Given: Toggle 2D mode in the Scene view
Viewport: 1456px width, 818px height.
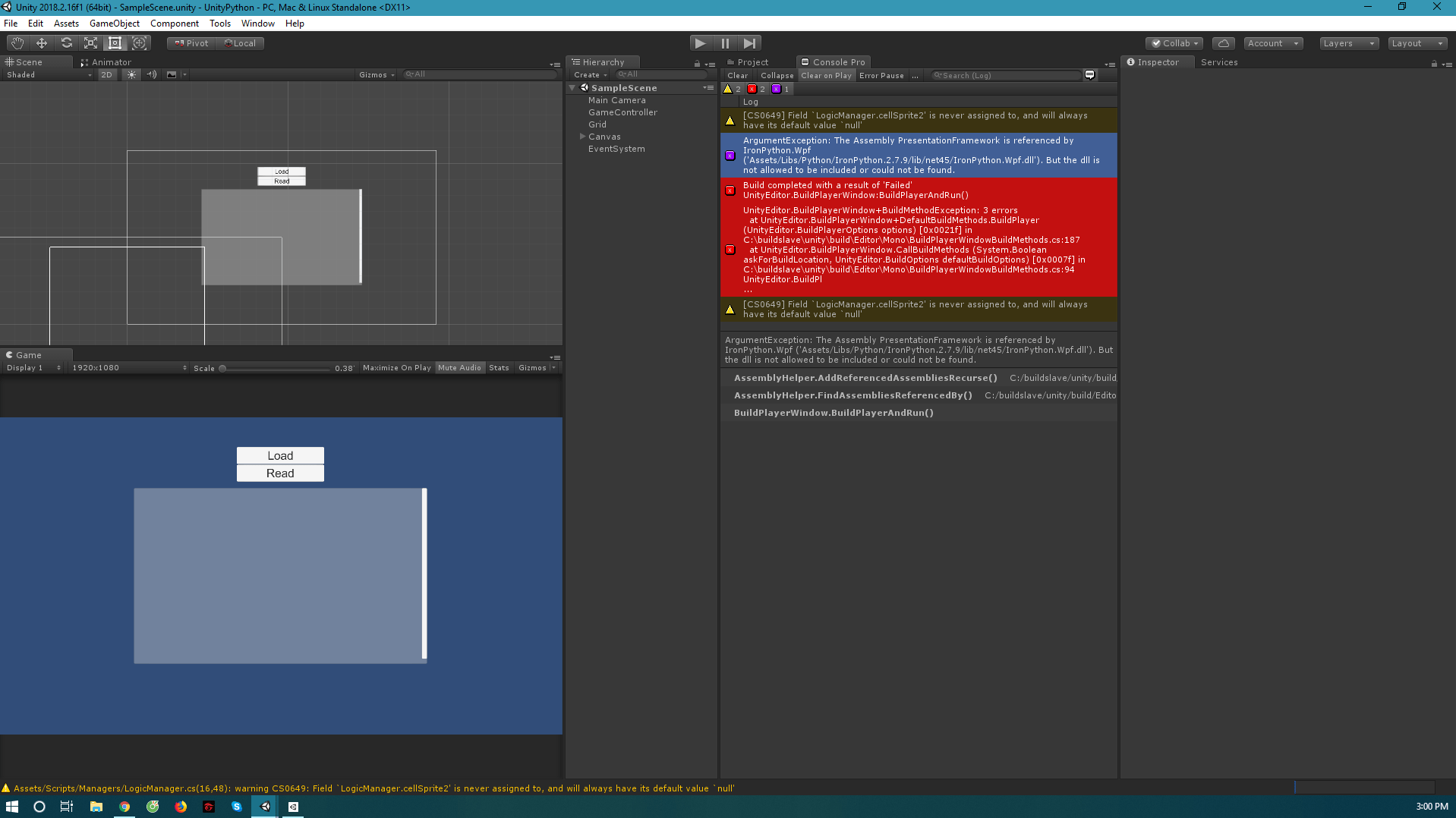Looking at the screenshot, I should (x=106, y=74).
